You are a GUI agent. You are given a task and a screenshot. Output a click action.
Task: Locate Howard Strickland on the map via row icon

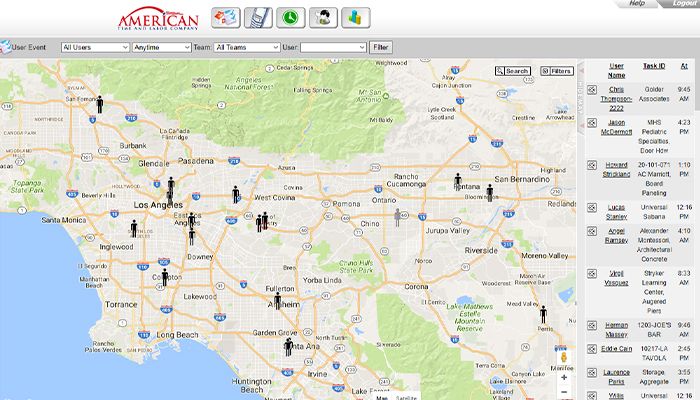click(x=592, y=165)
